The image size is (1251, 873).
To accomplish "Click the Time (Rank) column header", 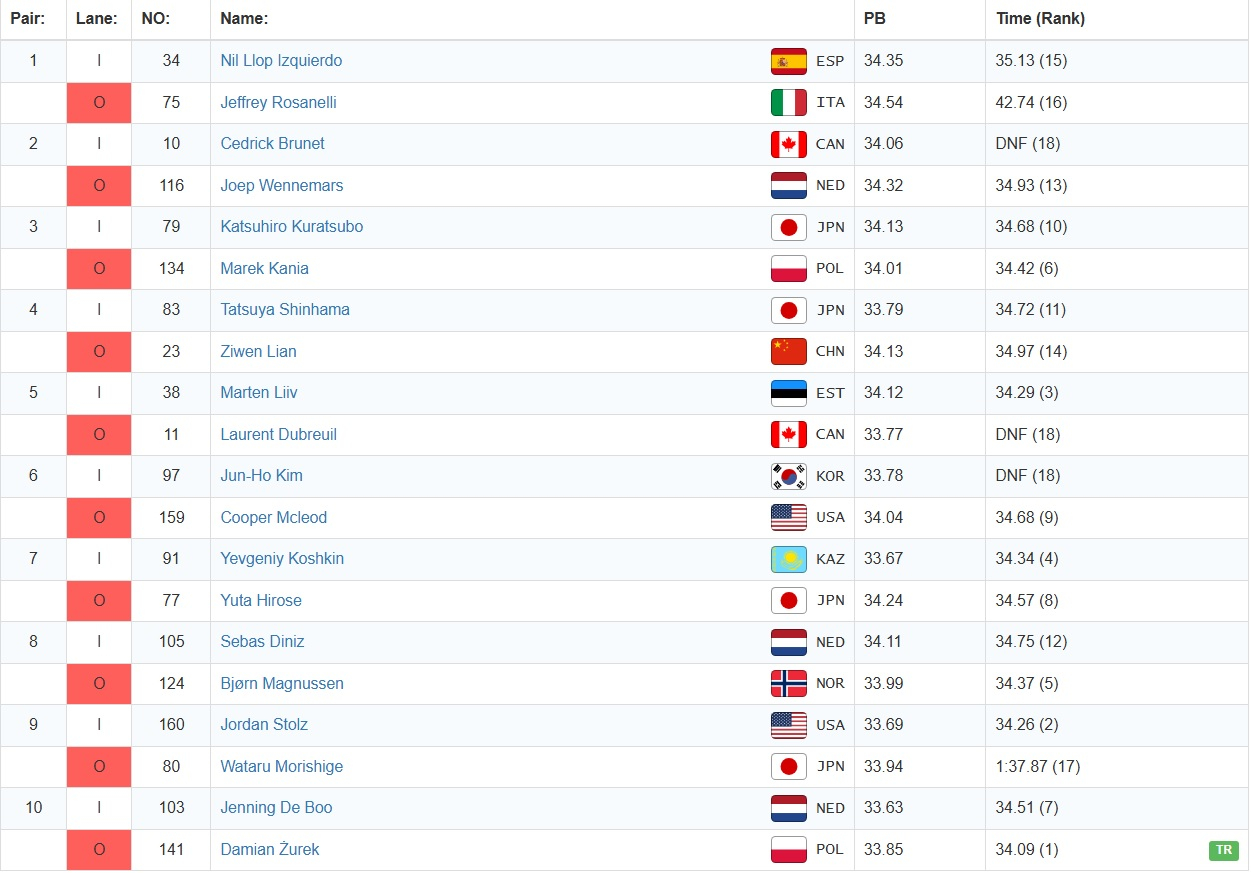I will pos(1040,19).
